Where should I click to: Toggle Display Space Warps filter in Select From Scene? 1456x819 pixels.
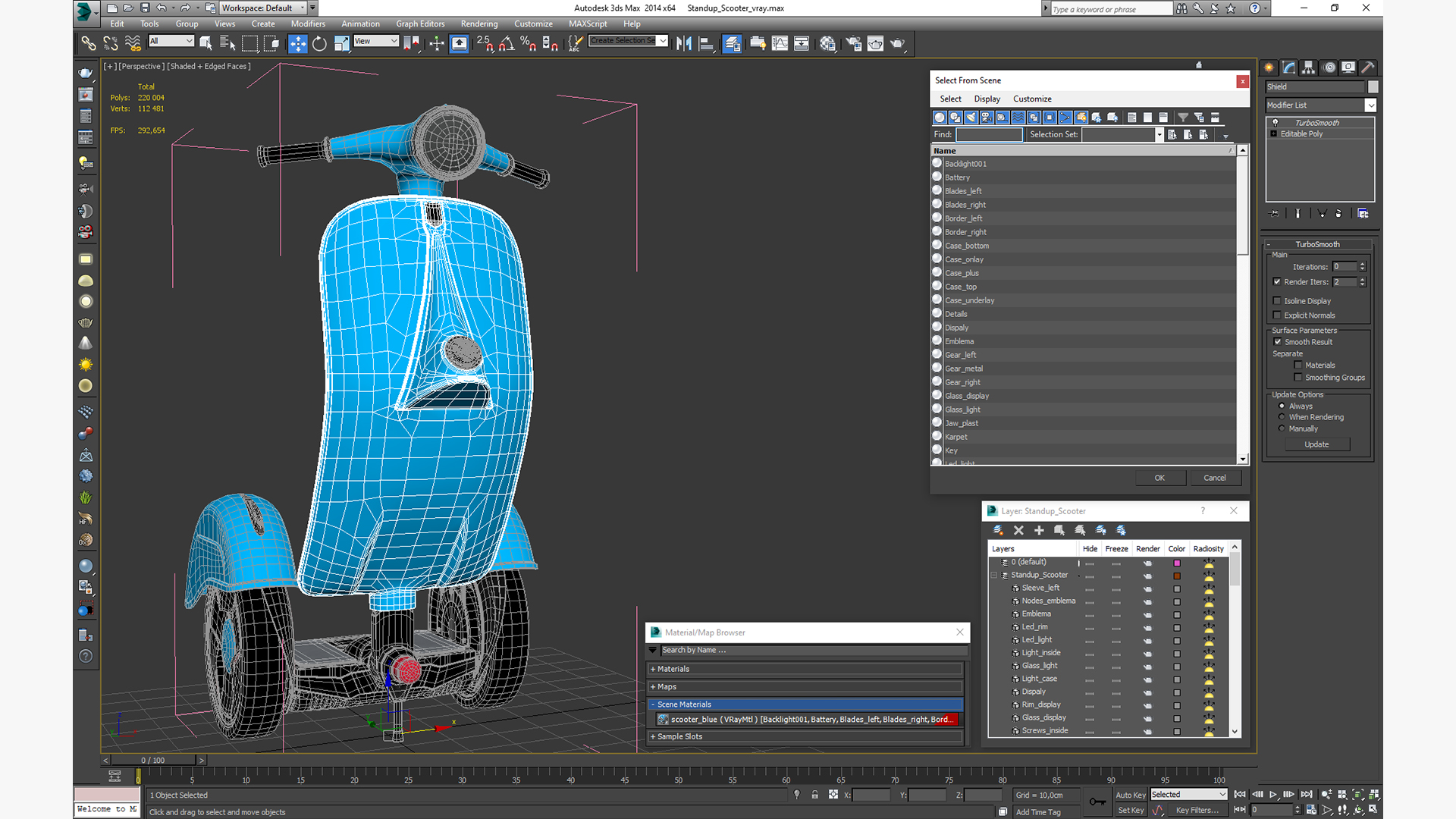(1018, 118)
